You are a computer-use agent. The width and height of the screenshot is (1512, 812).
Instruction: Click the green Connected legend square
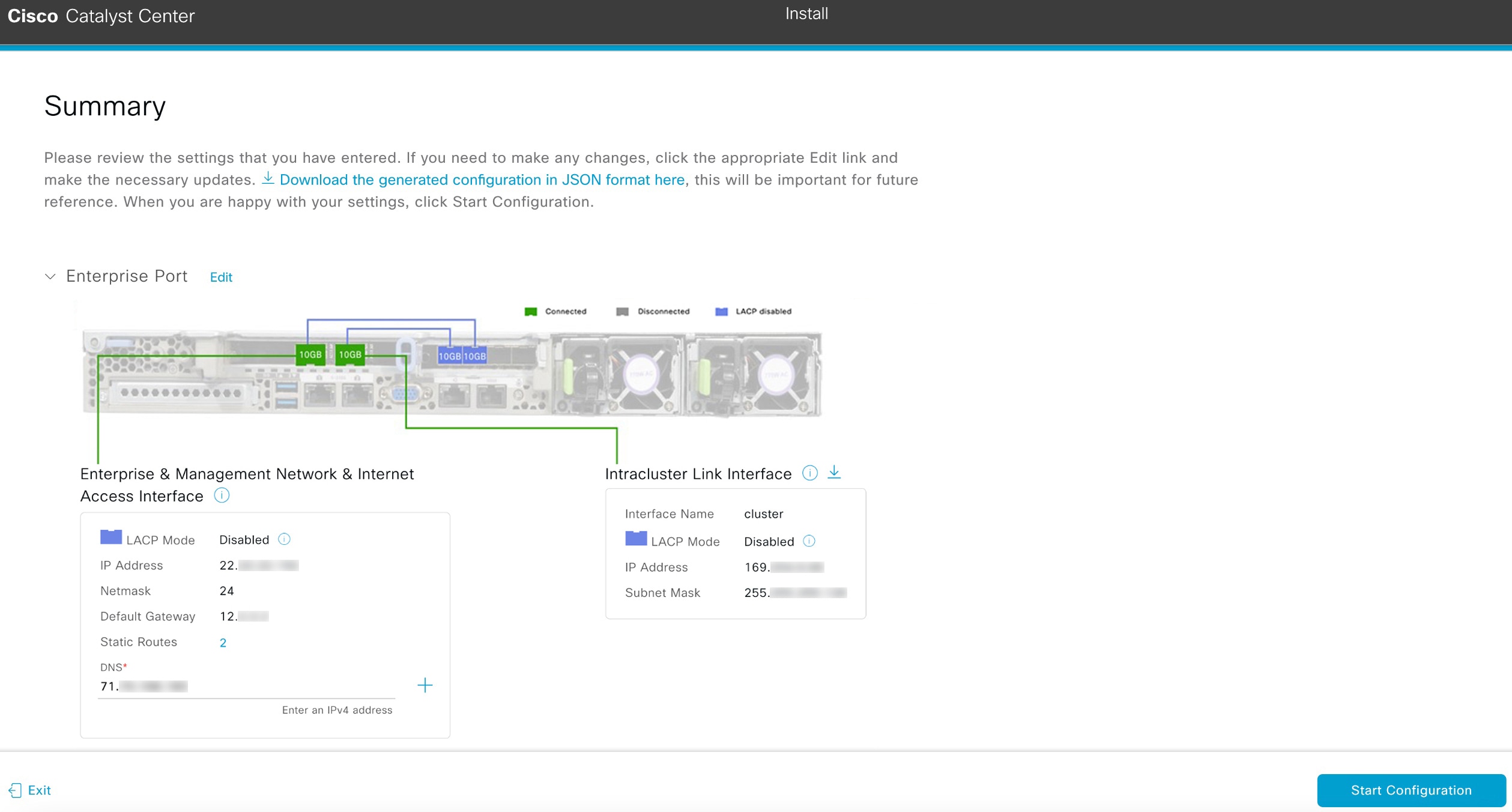pos(531,311)
